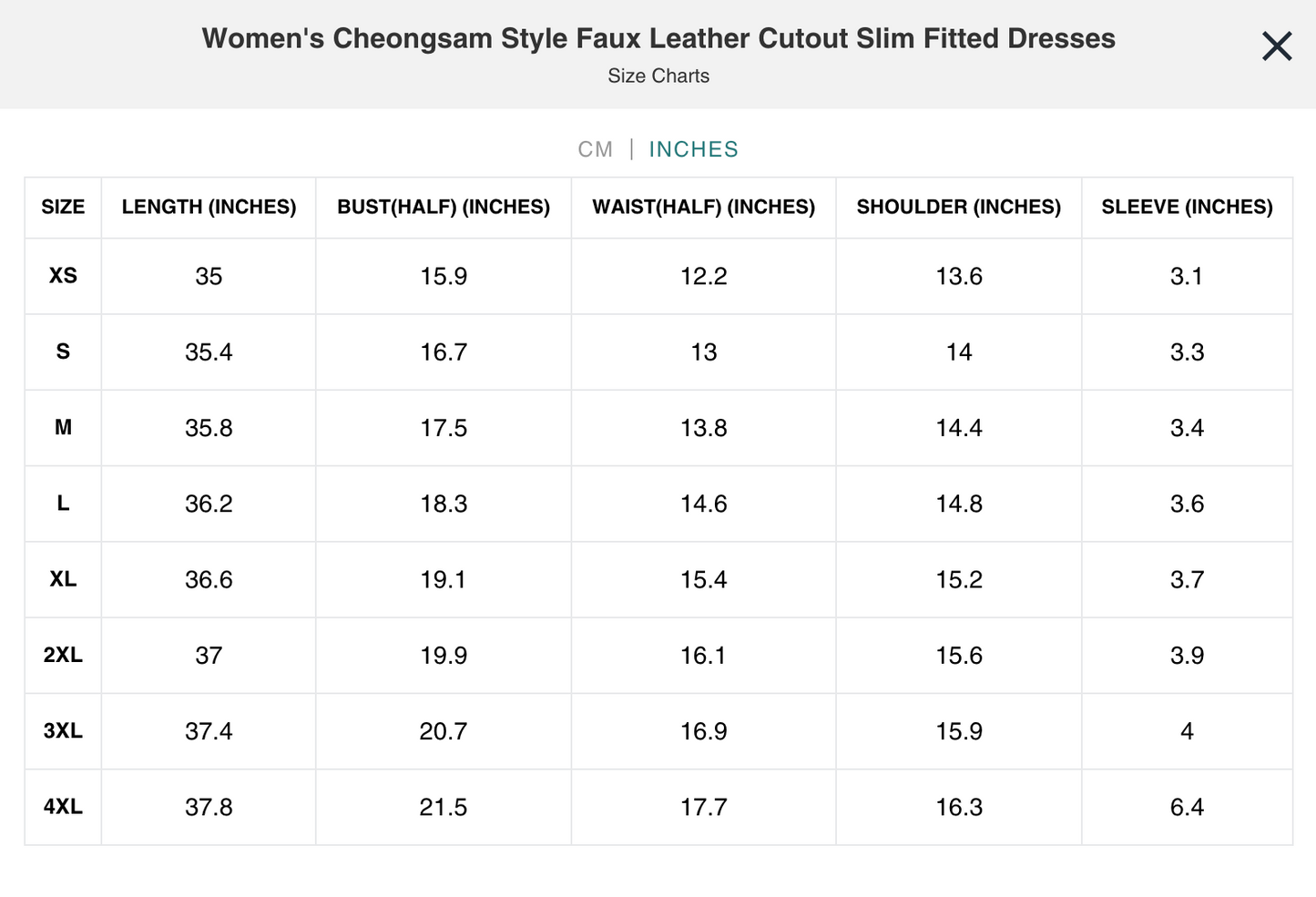
Task: Click the 6.4 sleeve value for 4XL
Action: click(1187, 806)
